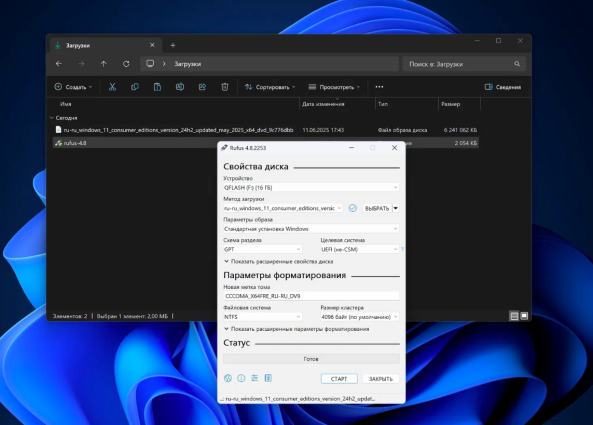Open the Размер кластера dropdown

click(x=359, y=317)
